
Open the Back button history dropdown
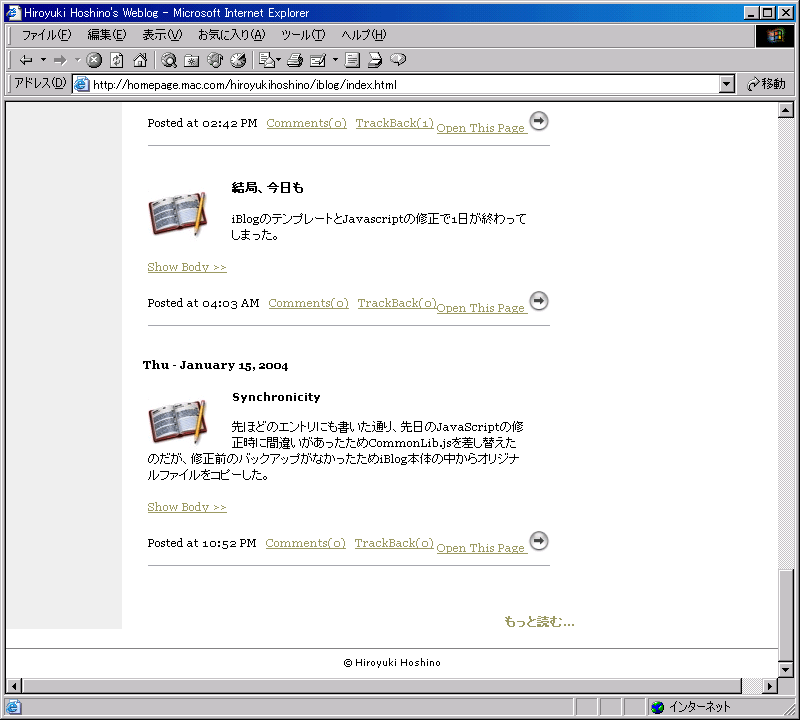43,60
